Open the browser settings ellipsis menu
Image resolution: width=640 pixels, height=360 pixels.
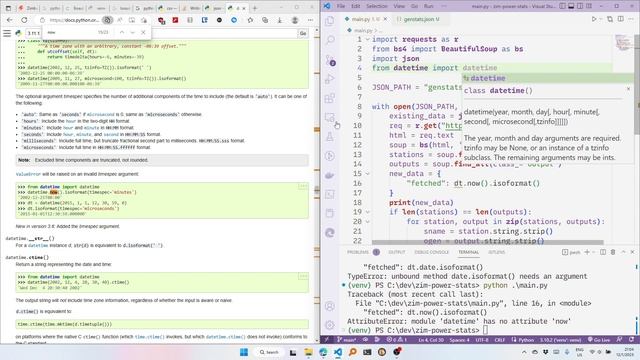(311, 20)
